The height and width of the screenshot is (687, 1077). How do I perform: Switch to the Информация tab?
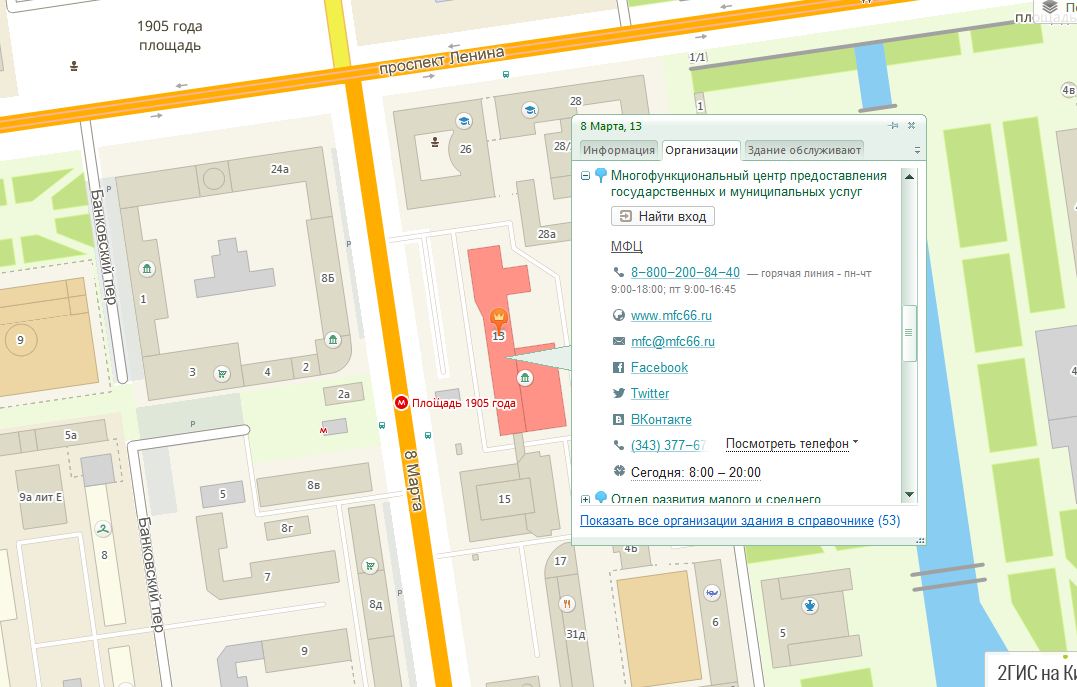pyautogui.click(x=619, y=150)
